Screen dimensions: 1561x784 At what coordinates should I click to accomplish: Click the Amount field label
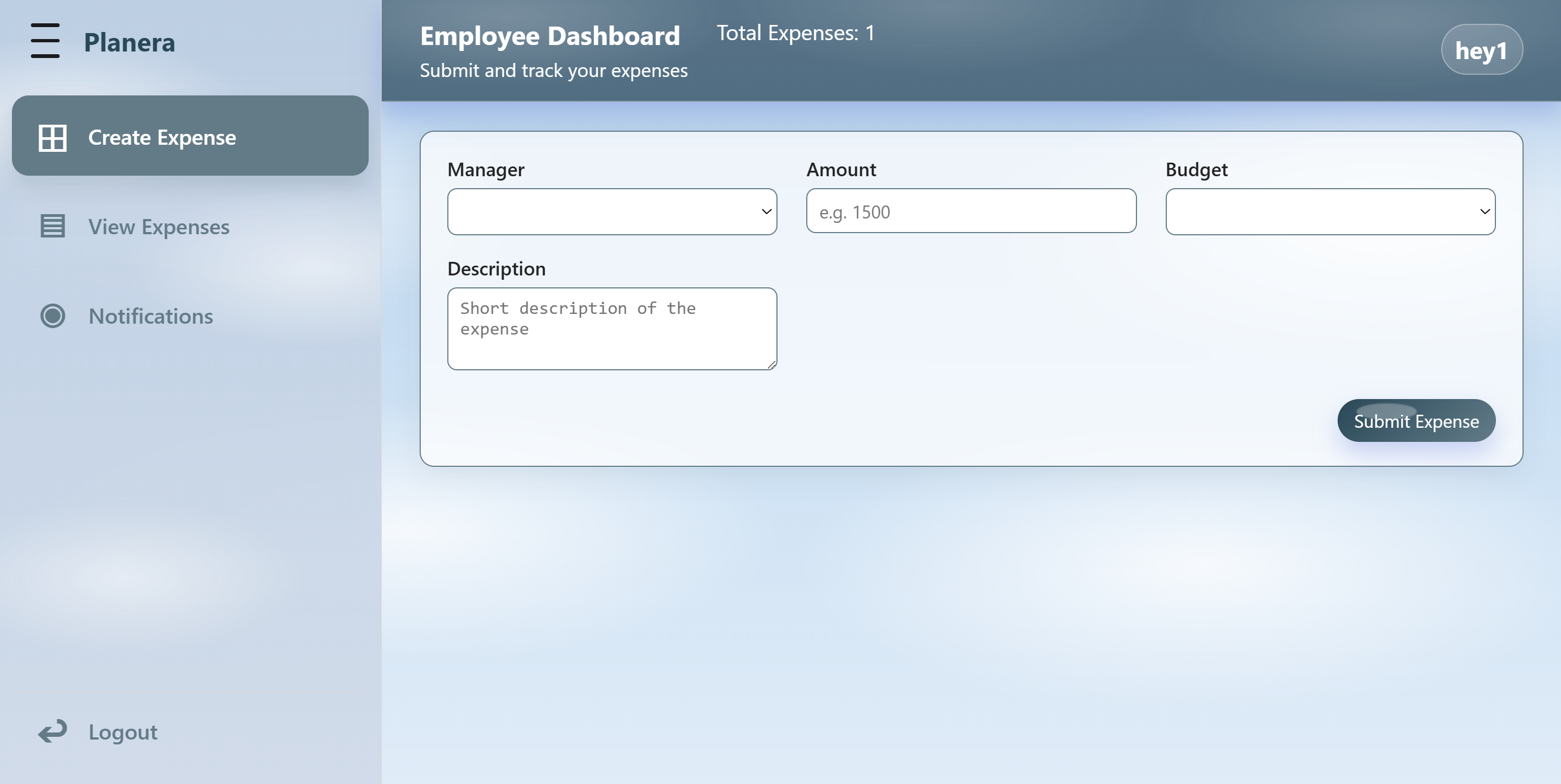841,170
